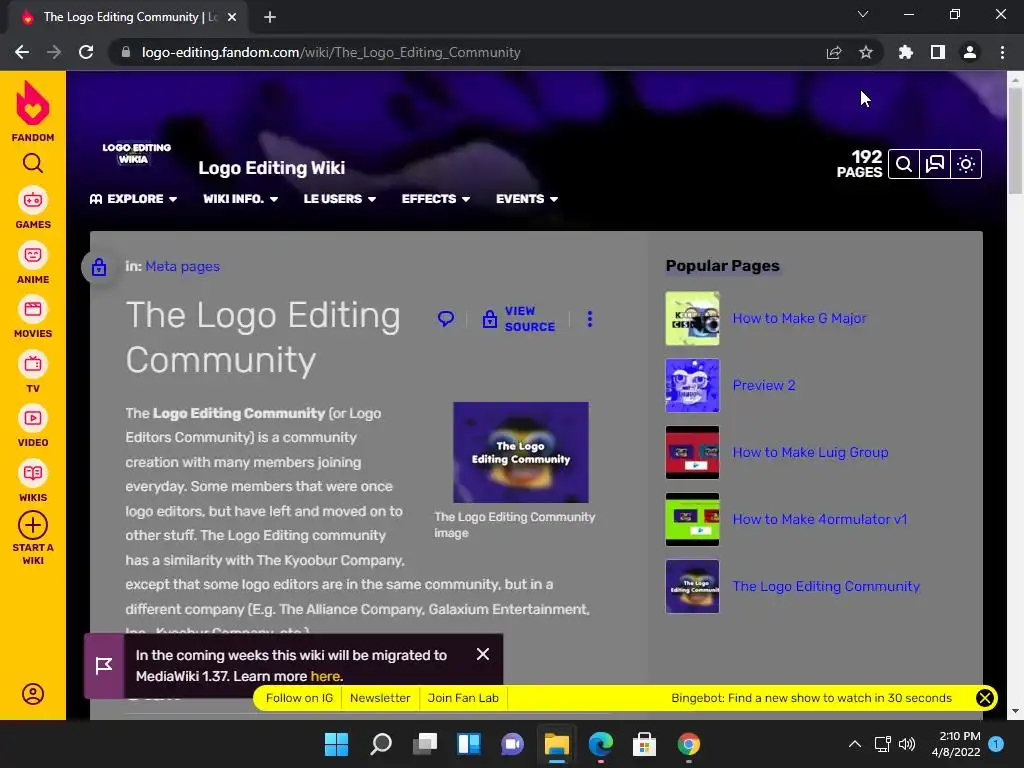Click the wiki search magnifier button
Screen dimensions: 1024x768
pyautogui.click(x=904, y=164)
